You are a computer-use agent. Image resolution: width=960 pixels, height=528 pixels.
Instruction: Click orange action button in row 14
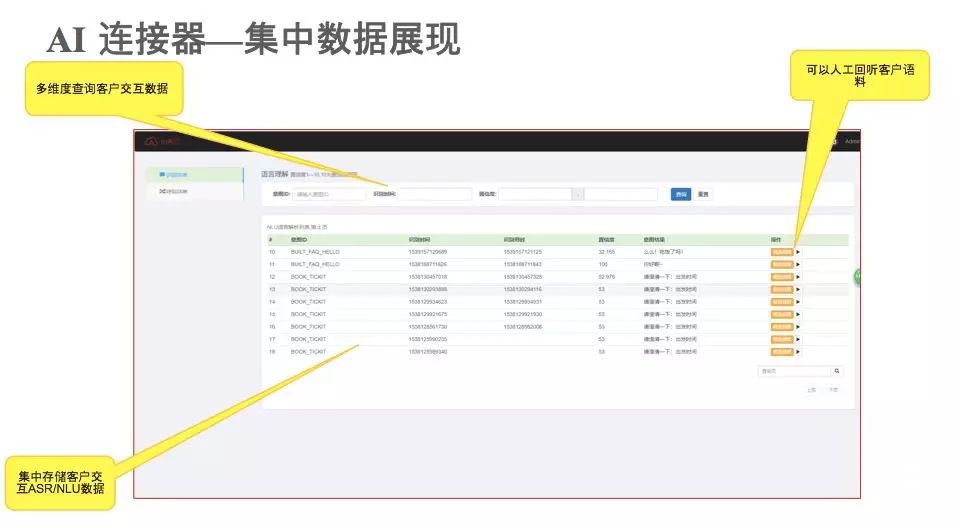tap(781, 301)
